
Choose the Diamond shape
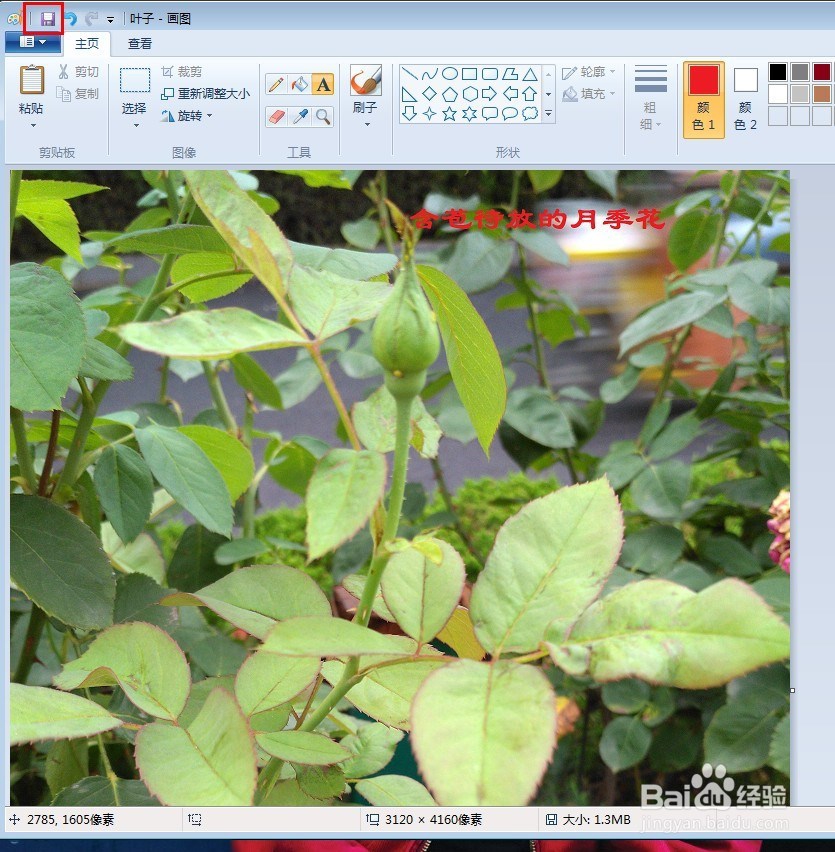coord(429,94)
